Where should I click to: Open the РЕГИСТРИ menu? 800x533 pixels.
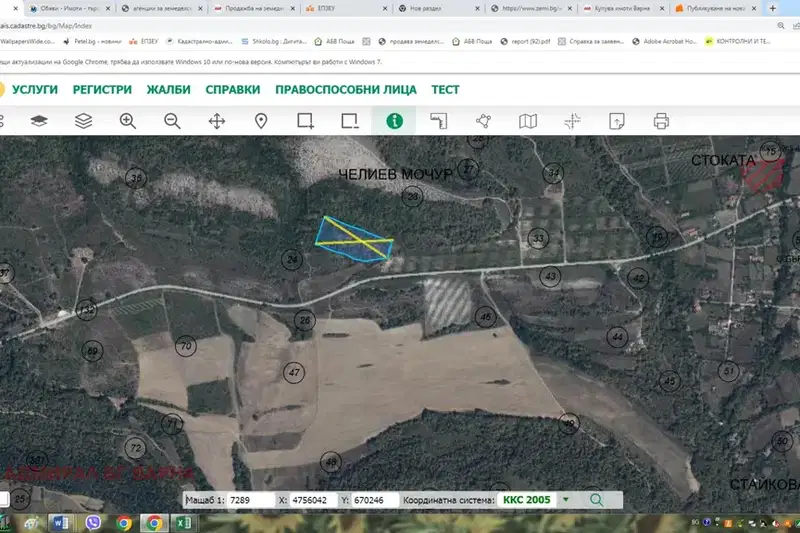click(x=102, y=90)
